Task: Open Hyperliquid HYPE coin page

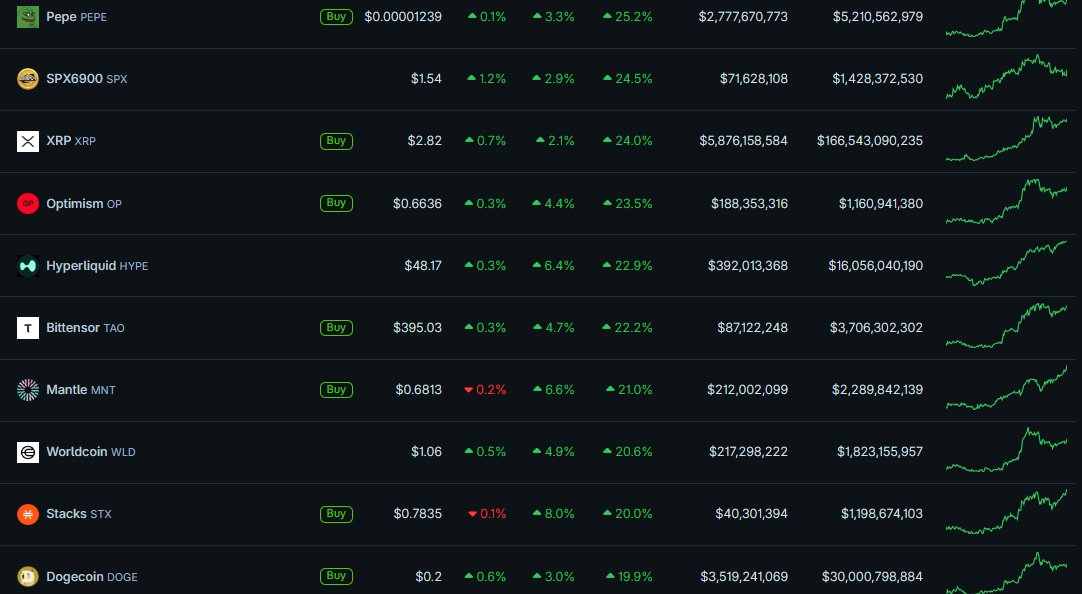Action: [97, 266]
